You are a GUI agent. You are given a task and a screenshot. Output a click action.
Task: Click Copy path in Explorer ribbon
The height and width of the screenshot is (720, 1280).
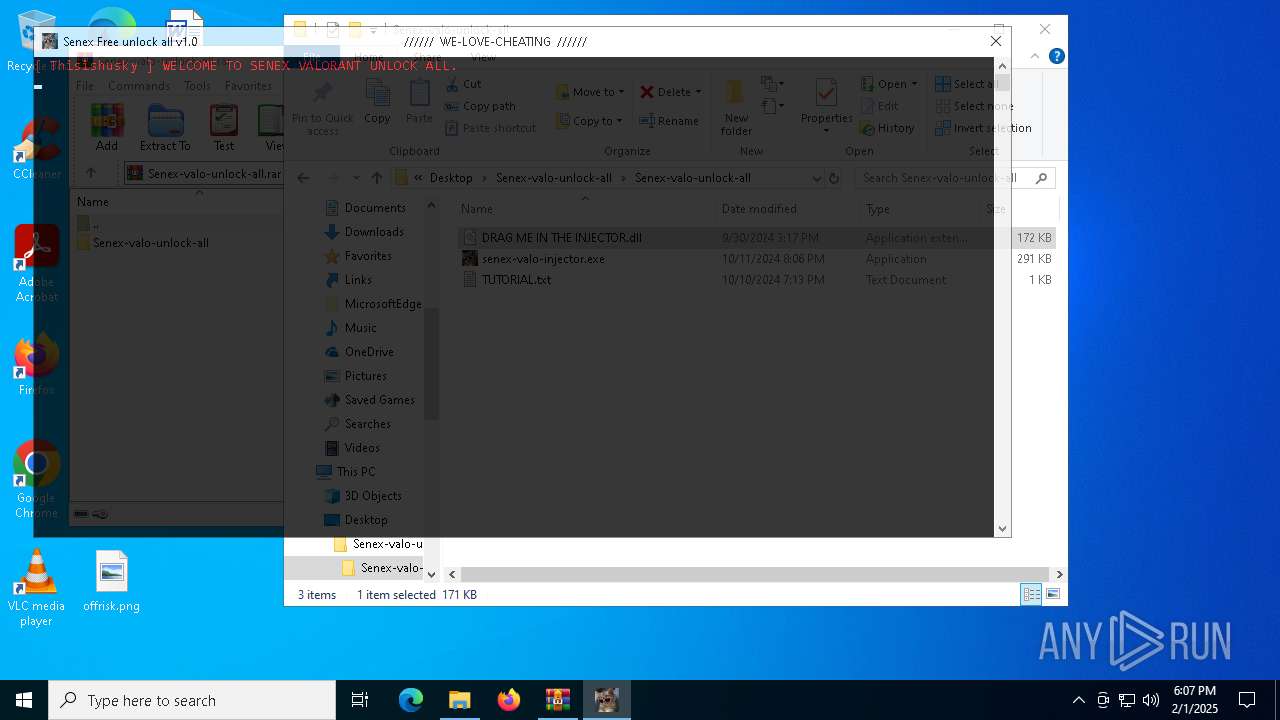pyautogui.click(x=480, y=106)
